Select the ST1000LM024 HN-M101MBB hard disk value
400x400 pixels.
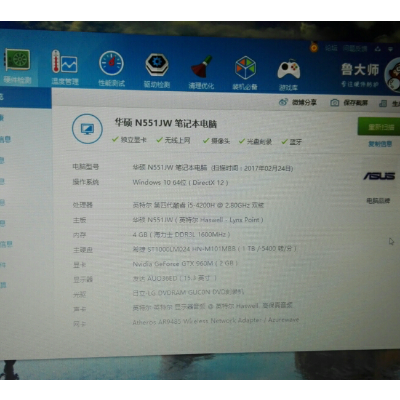pos(214,249)
